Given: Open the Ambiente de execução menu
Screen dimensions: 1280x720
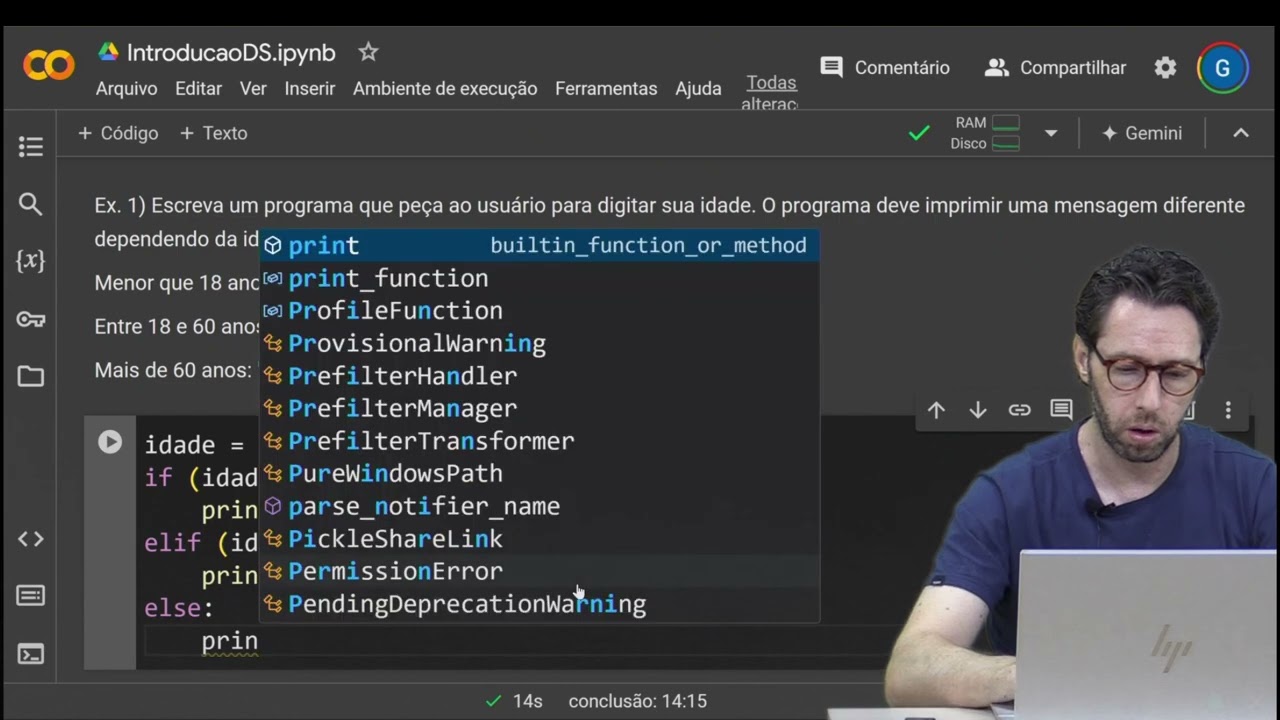Looking at the screenshot, I should pyautogui.click(x=445, y=89).
